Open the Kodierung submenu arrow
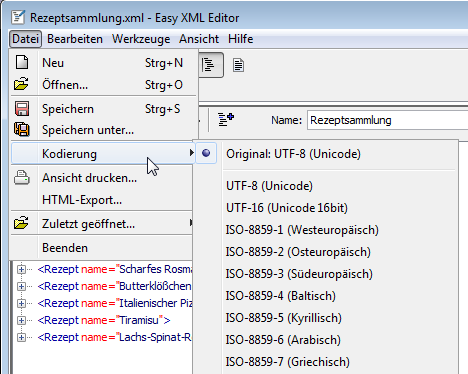Image resolution: width=468 pixels, height=374 pixels. pos(191,153)
